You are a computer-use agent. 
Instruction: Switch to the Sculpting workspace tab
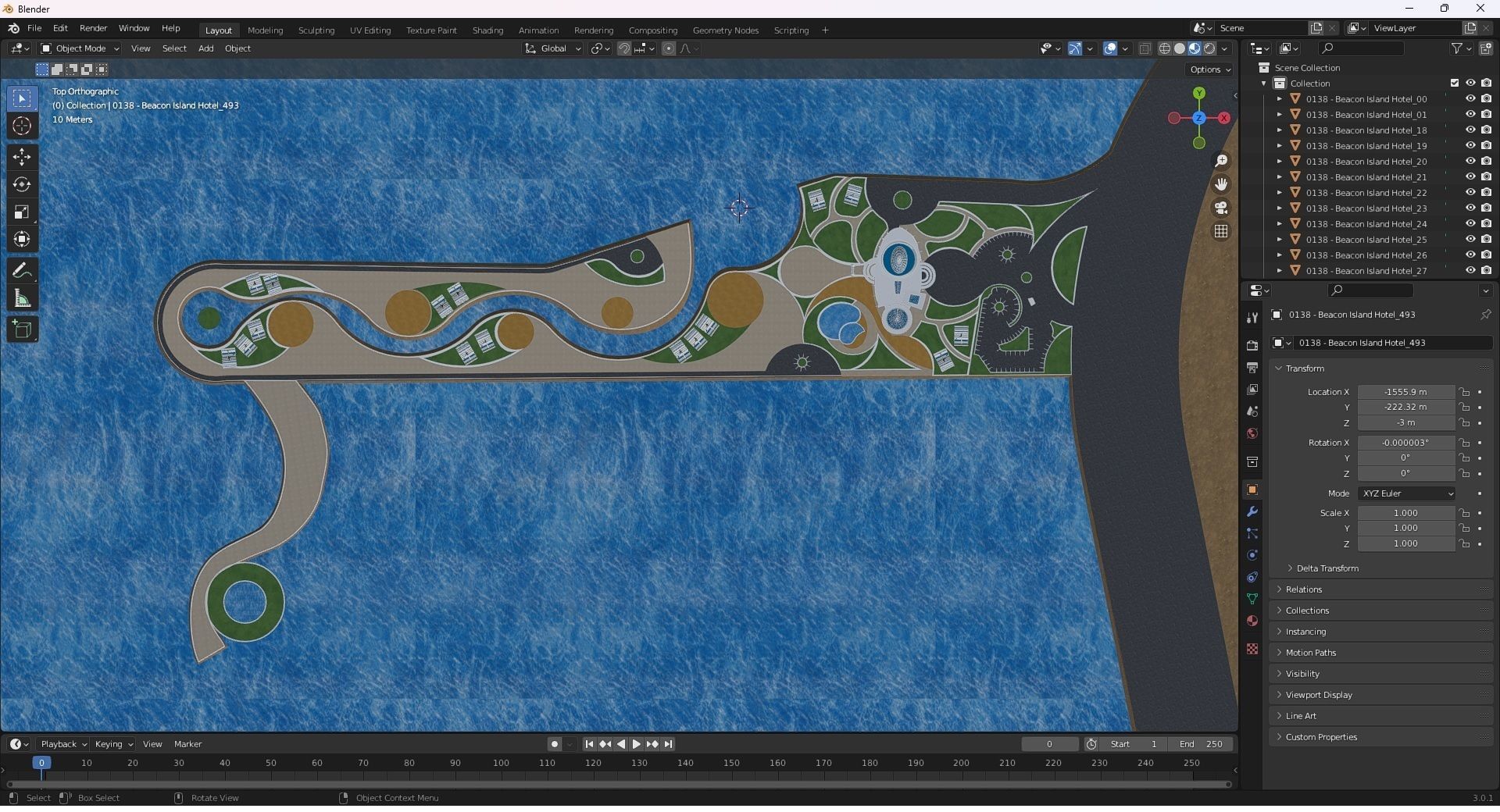pos(316,30)
